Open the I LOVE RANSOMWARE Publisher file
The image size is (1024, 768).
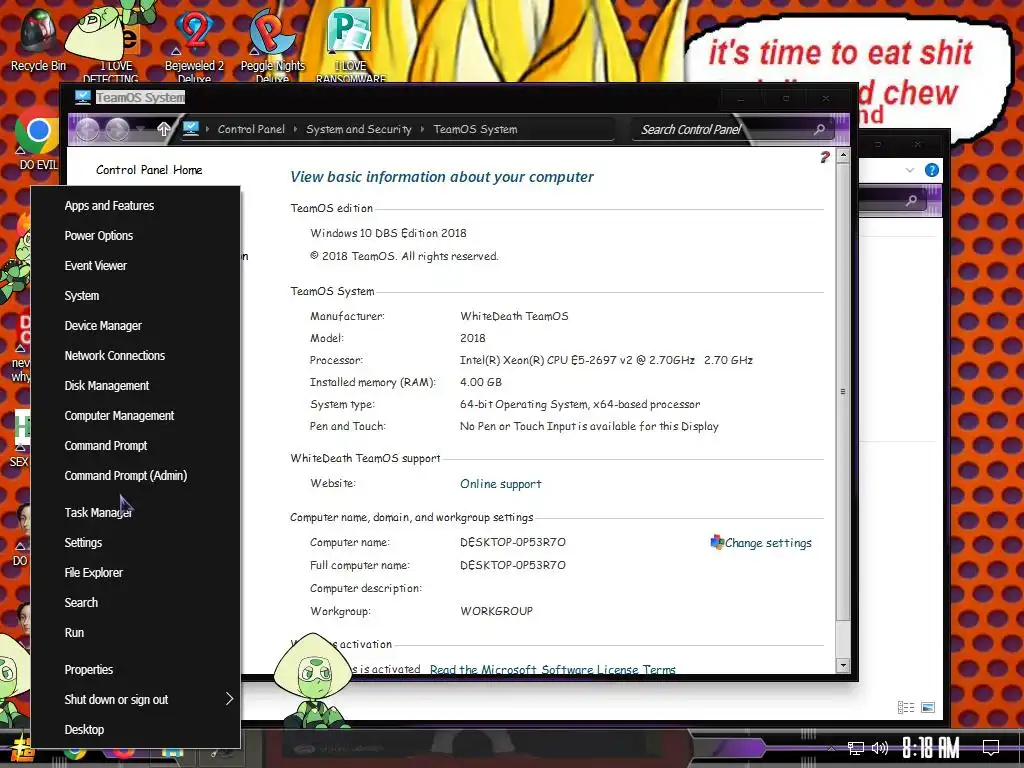pos(351,42)
